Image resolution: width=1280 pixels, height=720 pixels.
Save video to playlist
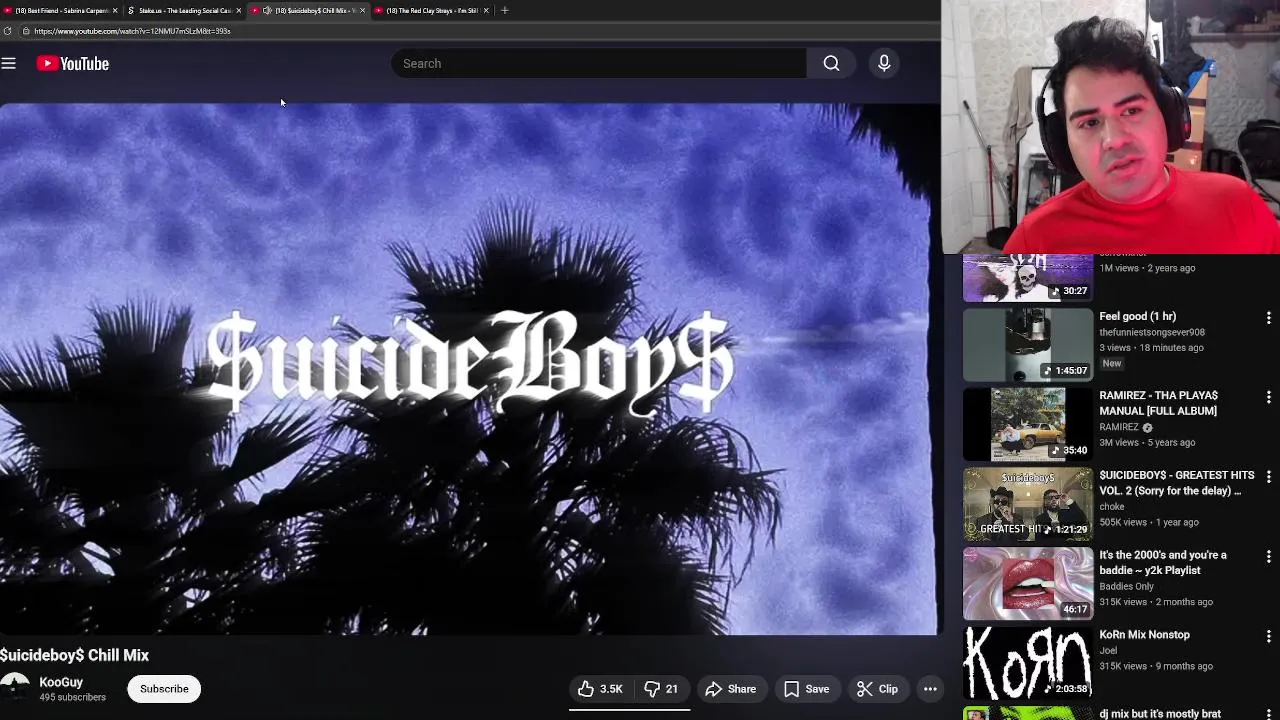(807, 689)
